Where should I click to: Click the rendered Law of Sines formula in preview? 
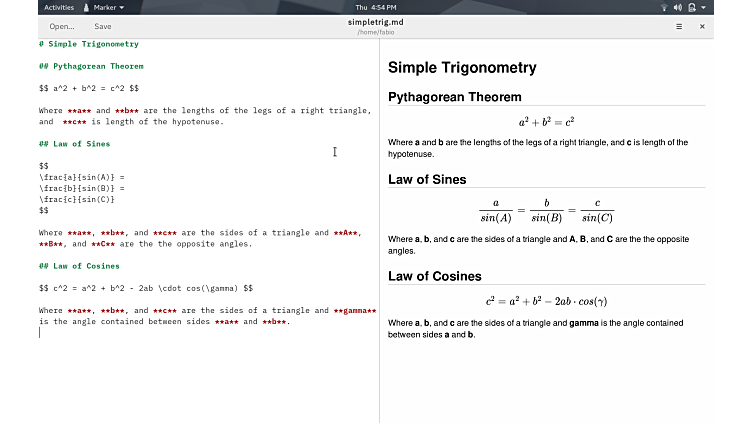546,210
